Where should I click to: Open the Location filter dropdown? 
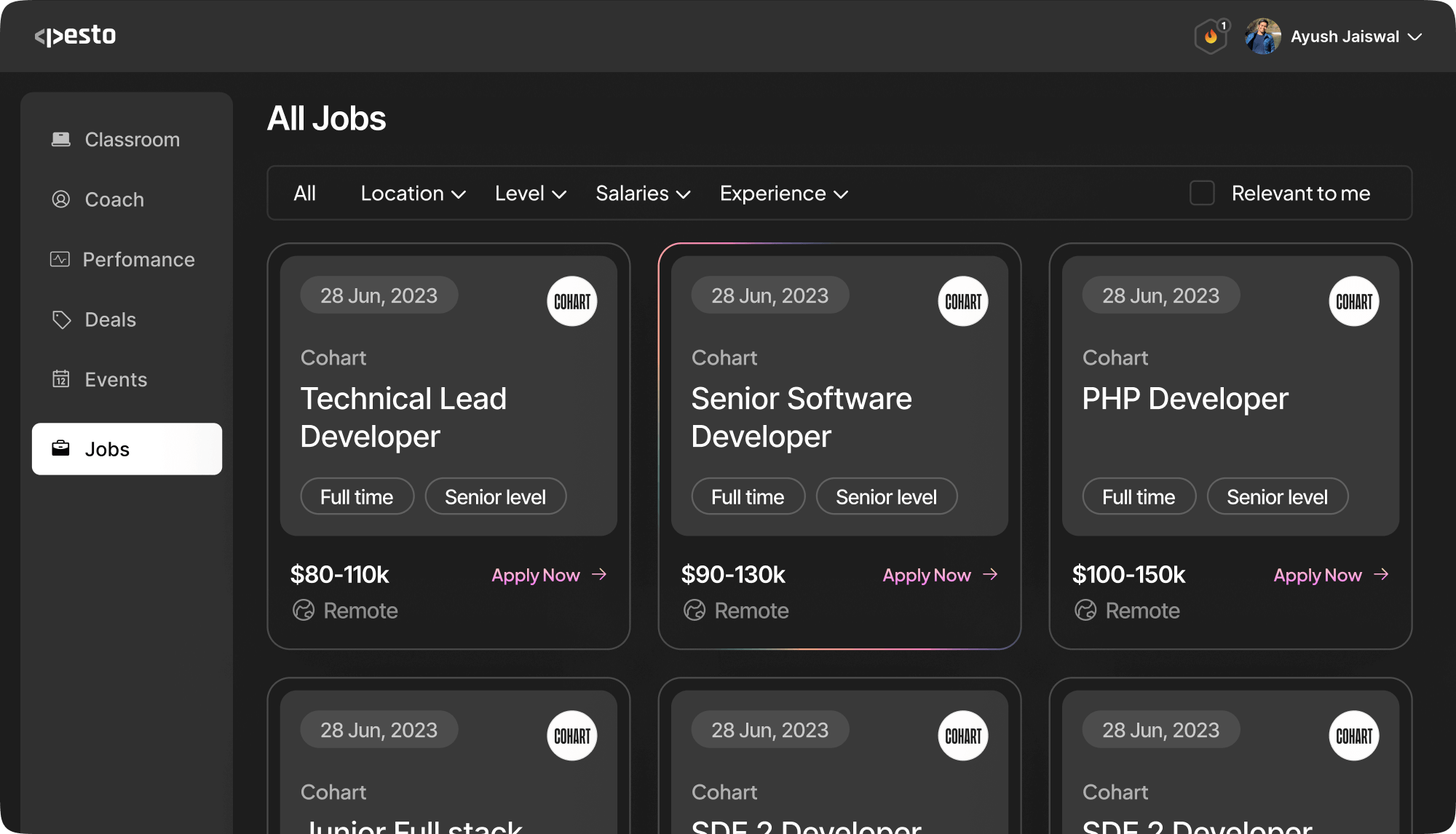coord(412,193)
